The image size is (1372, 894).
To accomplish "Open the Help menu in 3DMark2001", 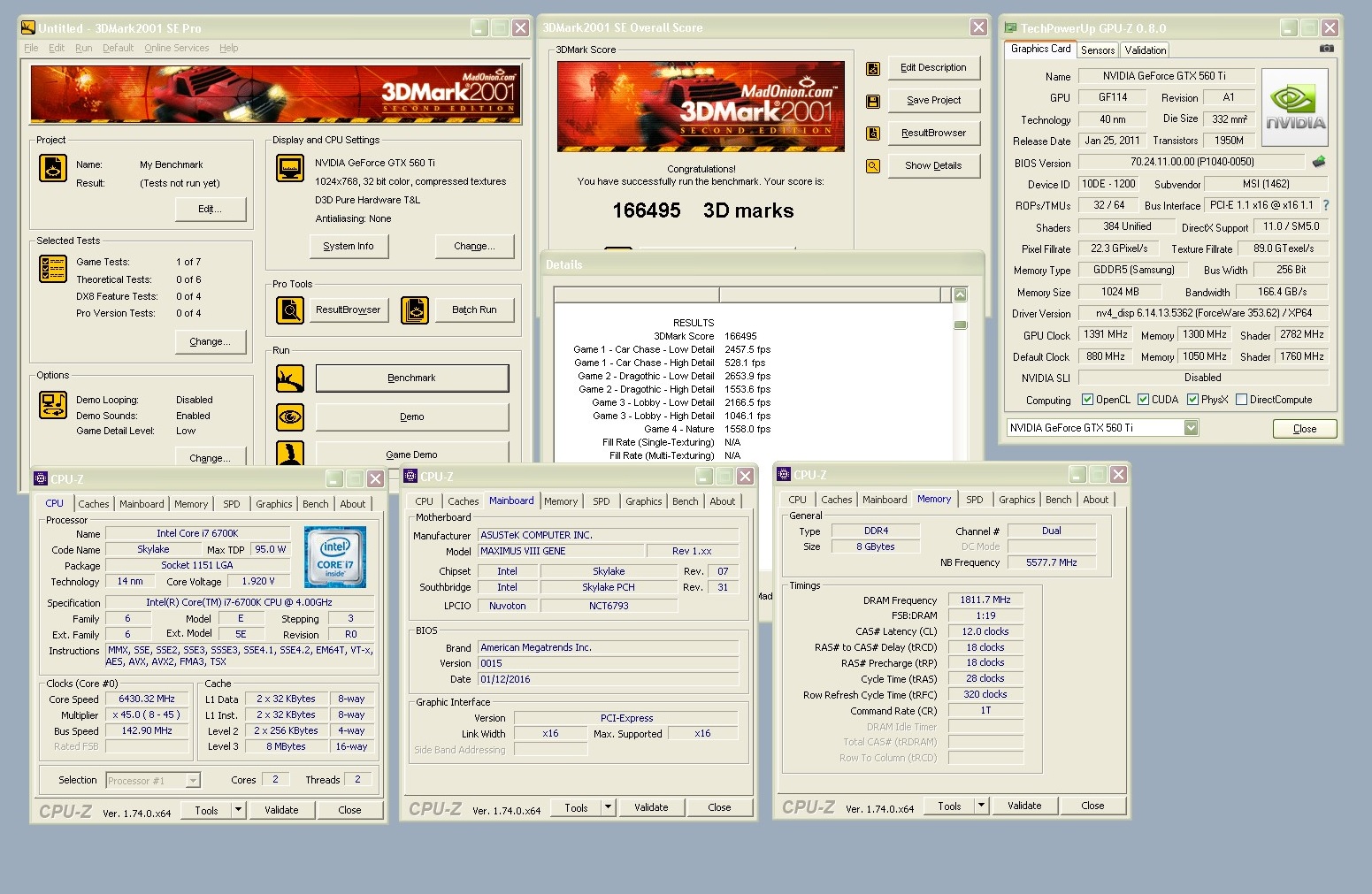I will (228, 48).
